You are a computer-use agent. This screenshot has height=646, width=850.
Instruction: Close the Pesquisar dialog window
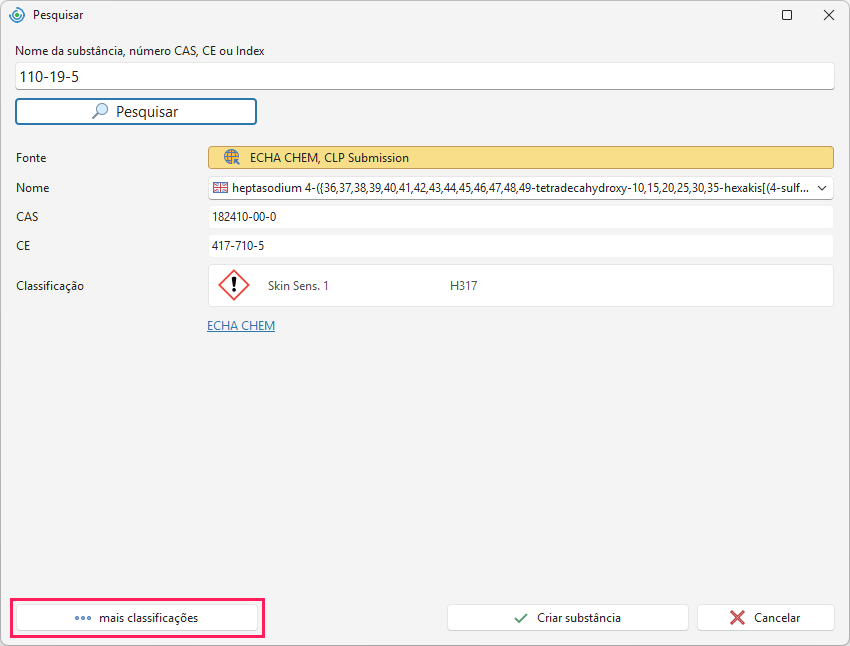point(829,15)
